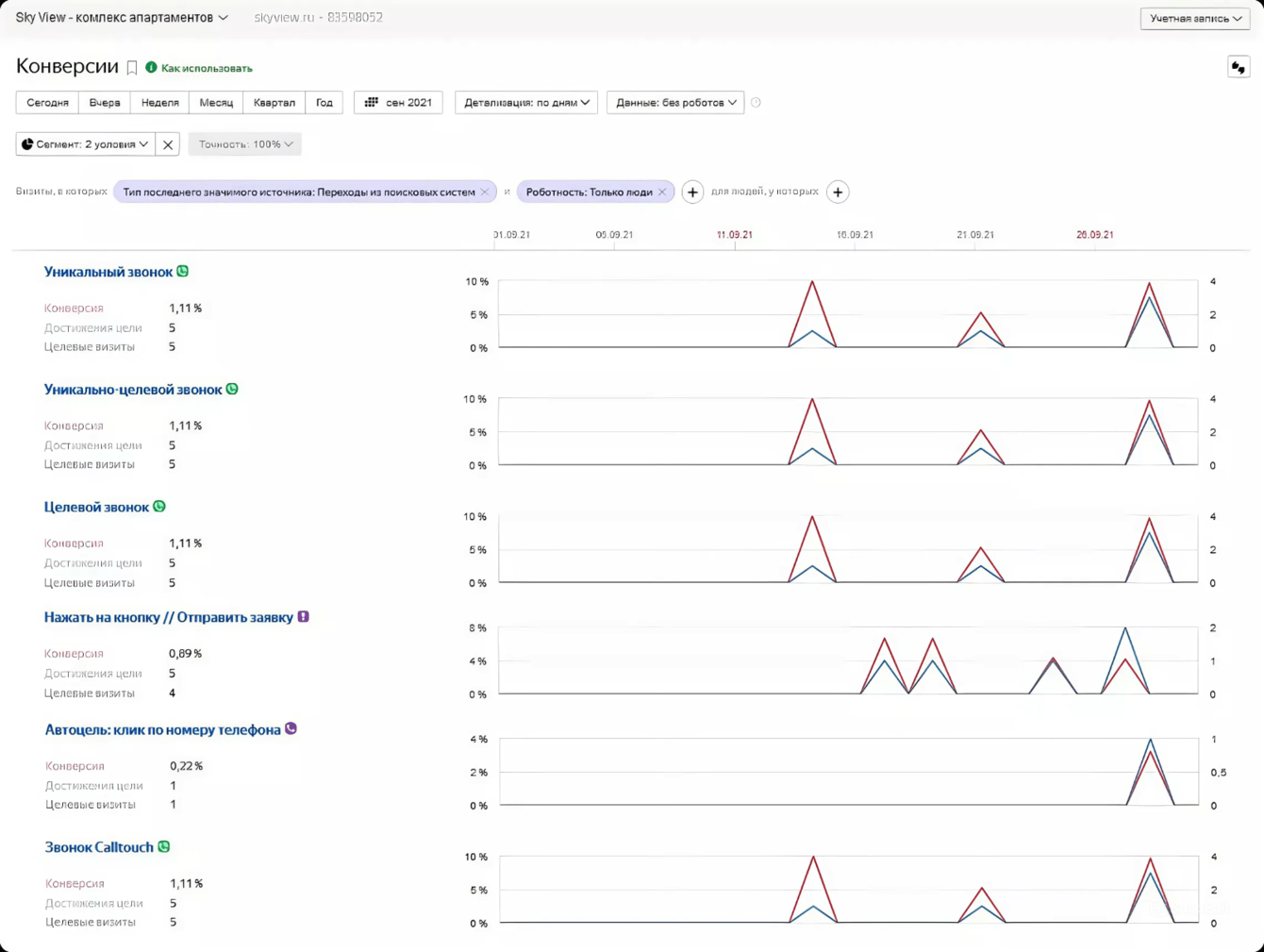
Task: Clear the segment with the X button
Action: 168,144
